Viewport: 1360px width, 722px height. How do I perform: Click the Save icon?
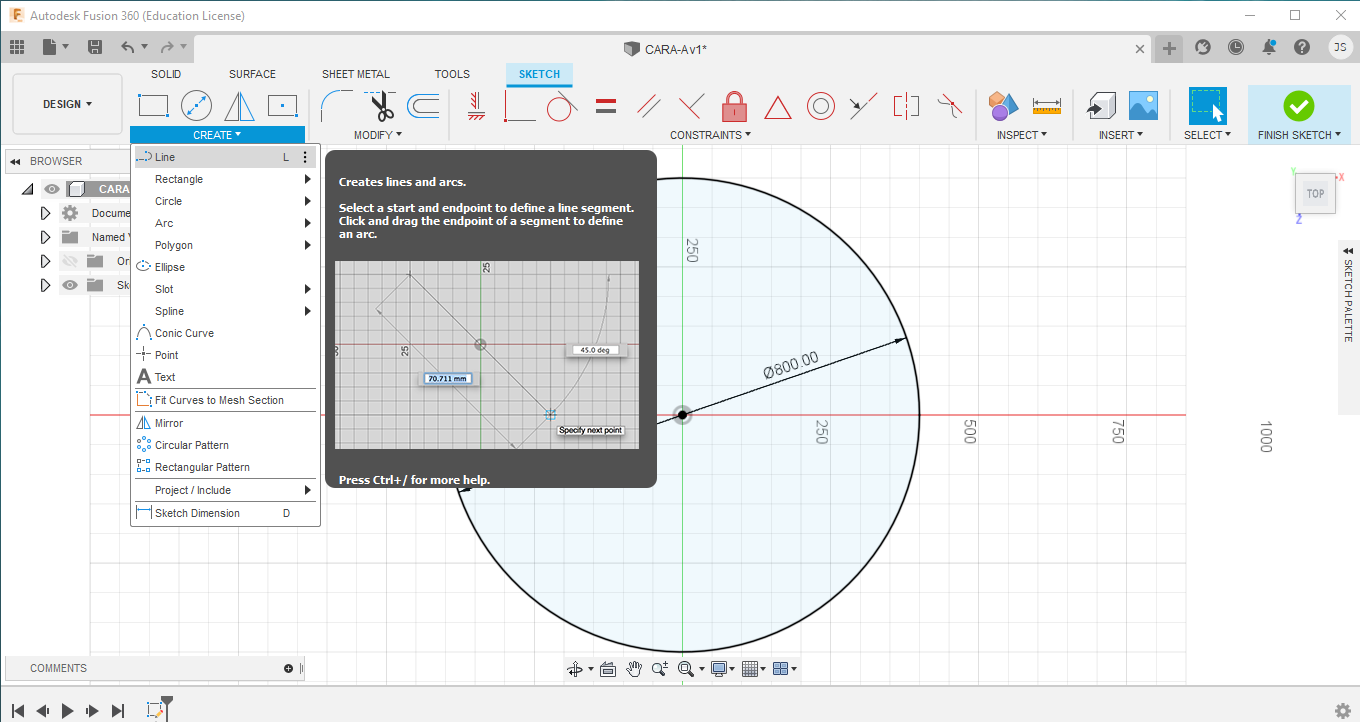point(95,47)
